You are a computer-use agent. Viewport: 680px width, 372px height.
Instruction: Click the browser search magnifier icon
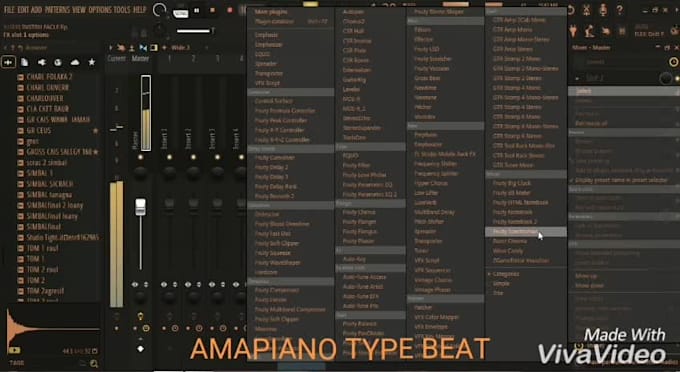tap(94, 363)
